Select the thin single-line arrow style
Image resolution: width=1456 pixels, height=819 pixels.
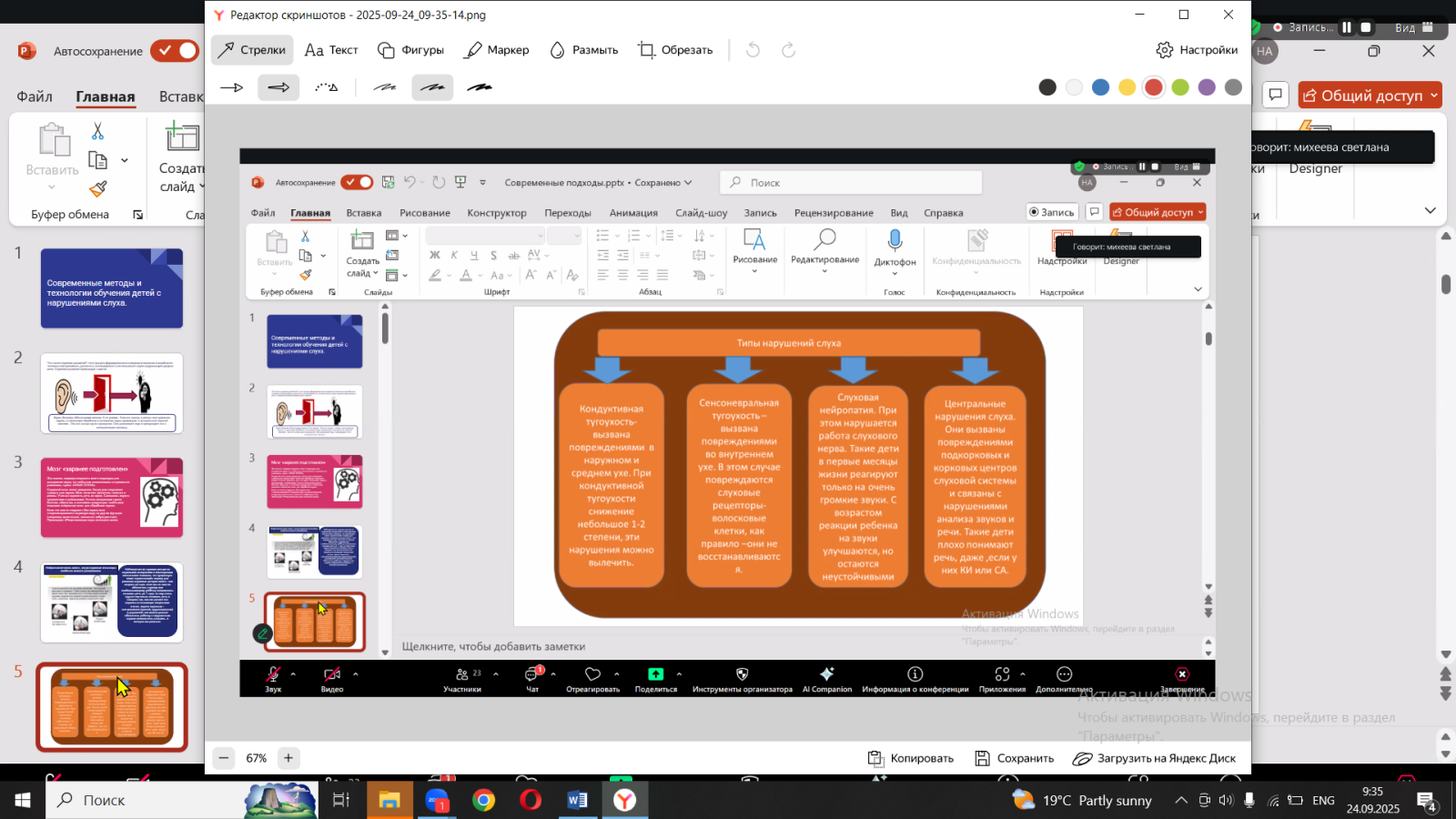pyautogui.click(x=232, y=87)
